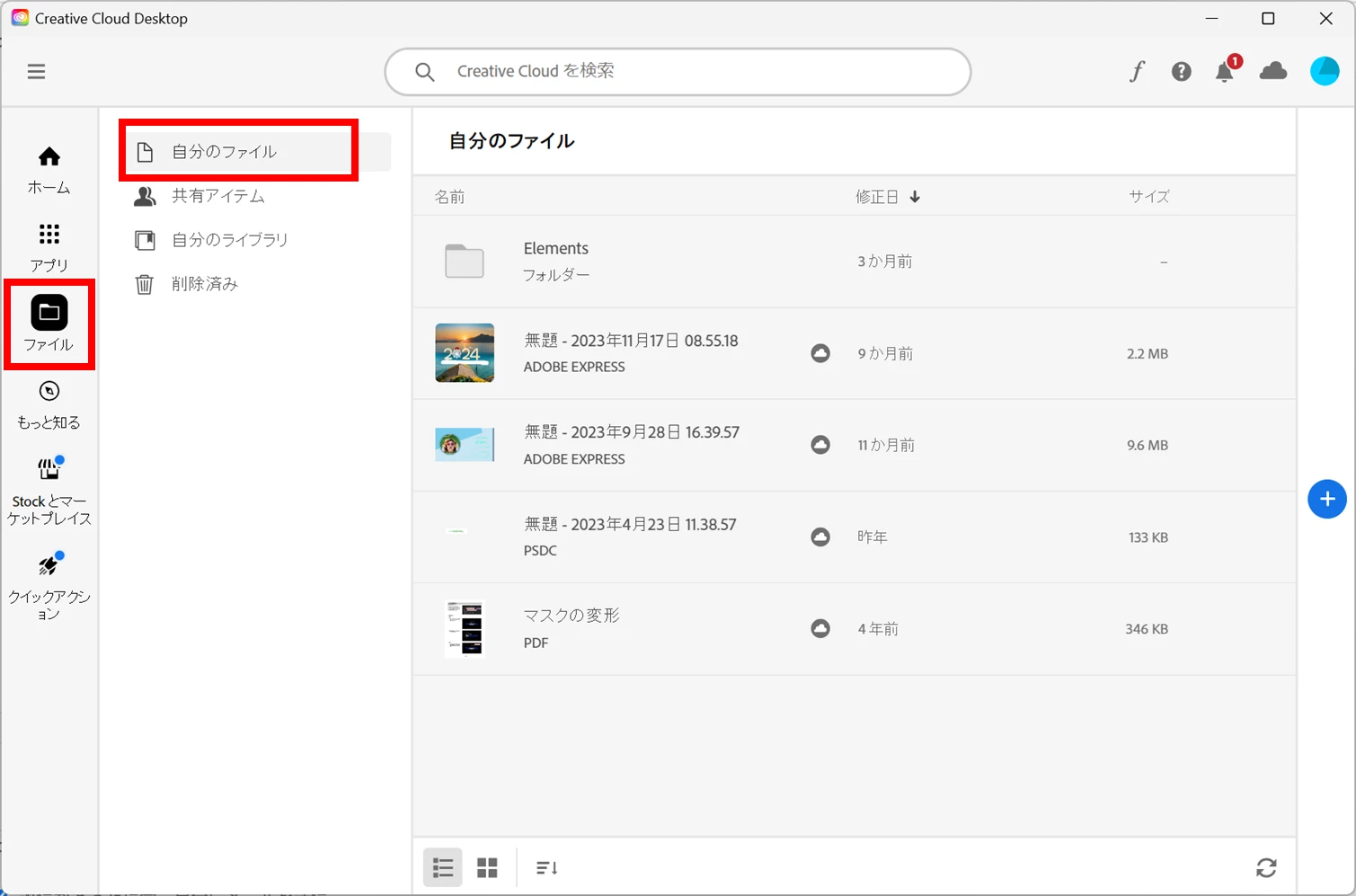
Task: Click cloud icon for マスクの変形 PDF
Action: [x=820, y=628]
